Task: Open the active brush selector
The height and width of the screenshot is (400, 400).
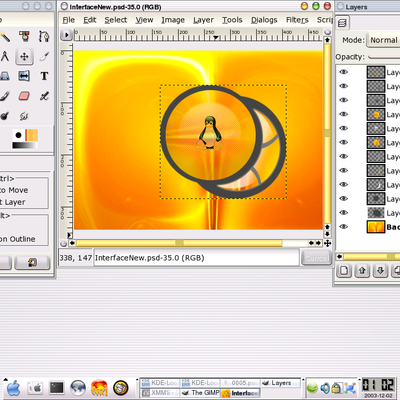Action: coord(18,135)
